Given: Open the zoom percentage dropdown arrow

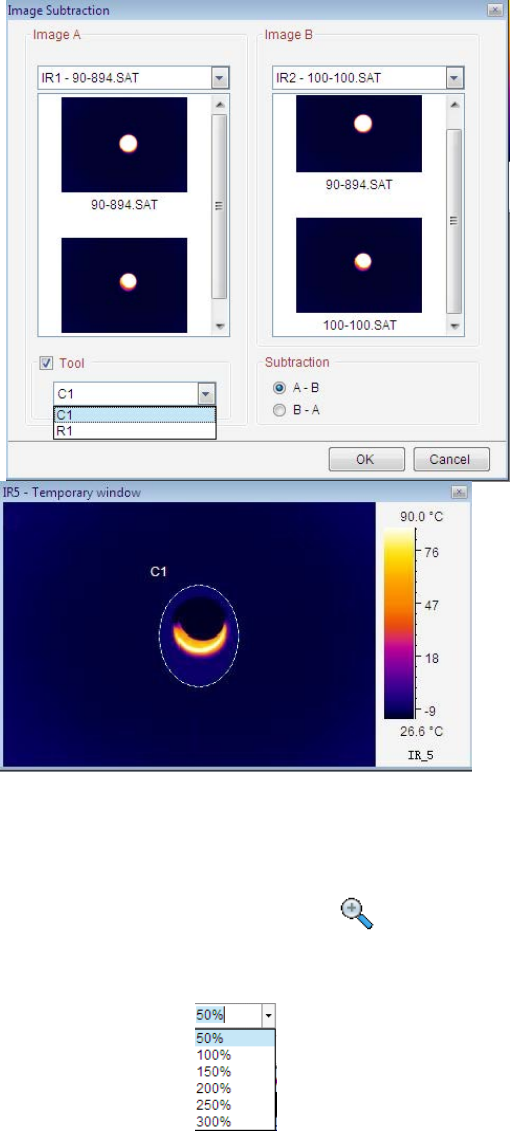Looking at the screenshot, I should click(268, 1014).
